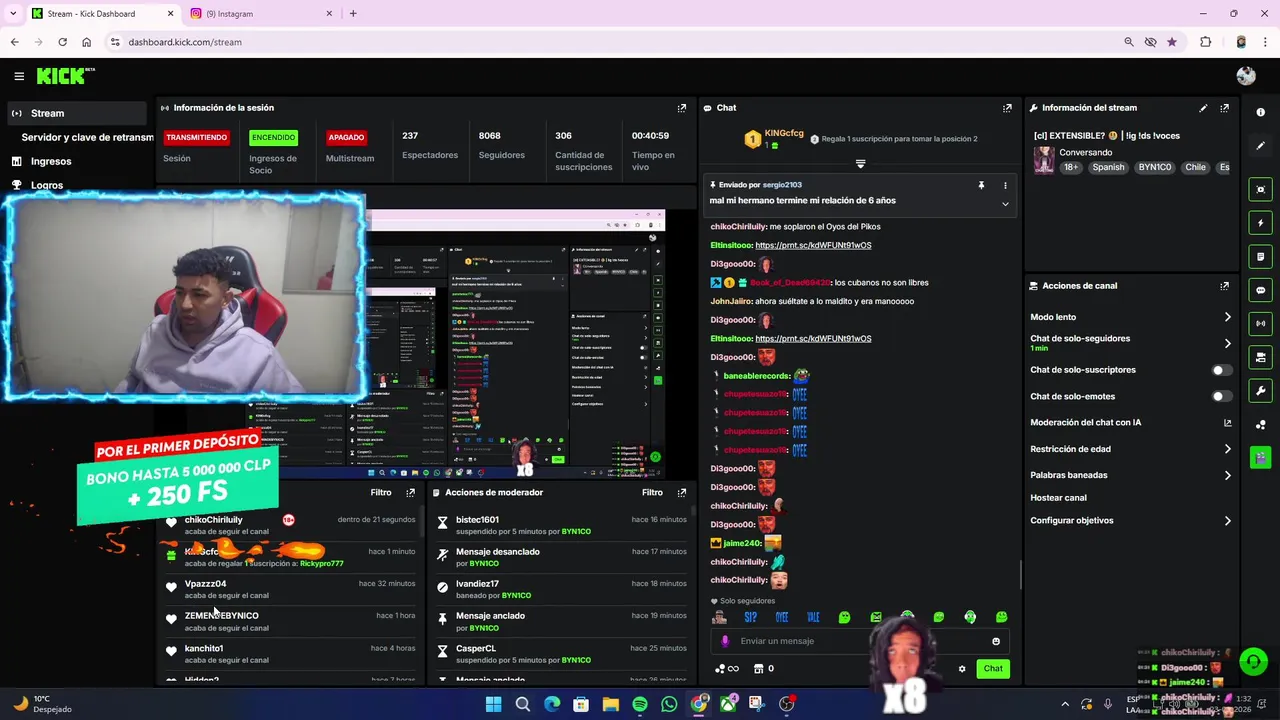This screenshot has height=720, width=1280.
Task: Click the pin icon on the pinned message
Action: coord(981,185)
